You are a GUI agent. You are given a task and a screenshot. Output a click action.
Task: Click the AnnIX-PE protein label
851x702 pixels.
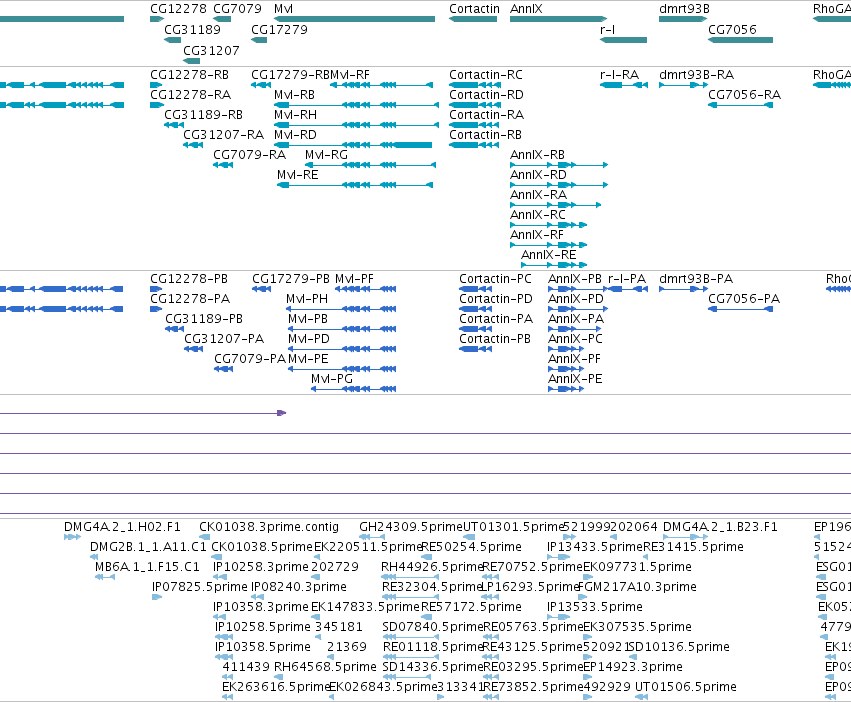coord(575,379)
